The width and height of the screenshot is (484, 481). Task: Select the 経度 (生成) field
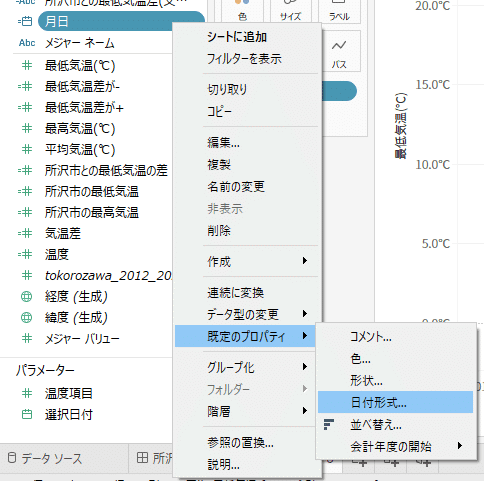[76, 296]
